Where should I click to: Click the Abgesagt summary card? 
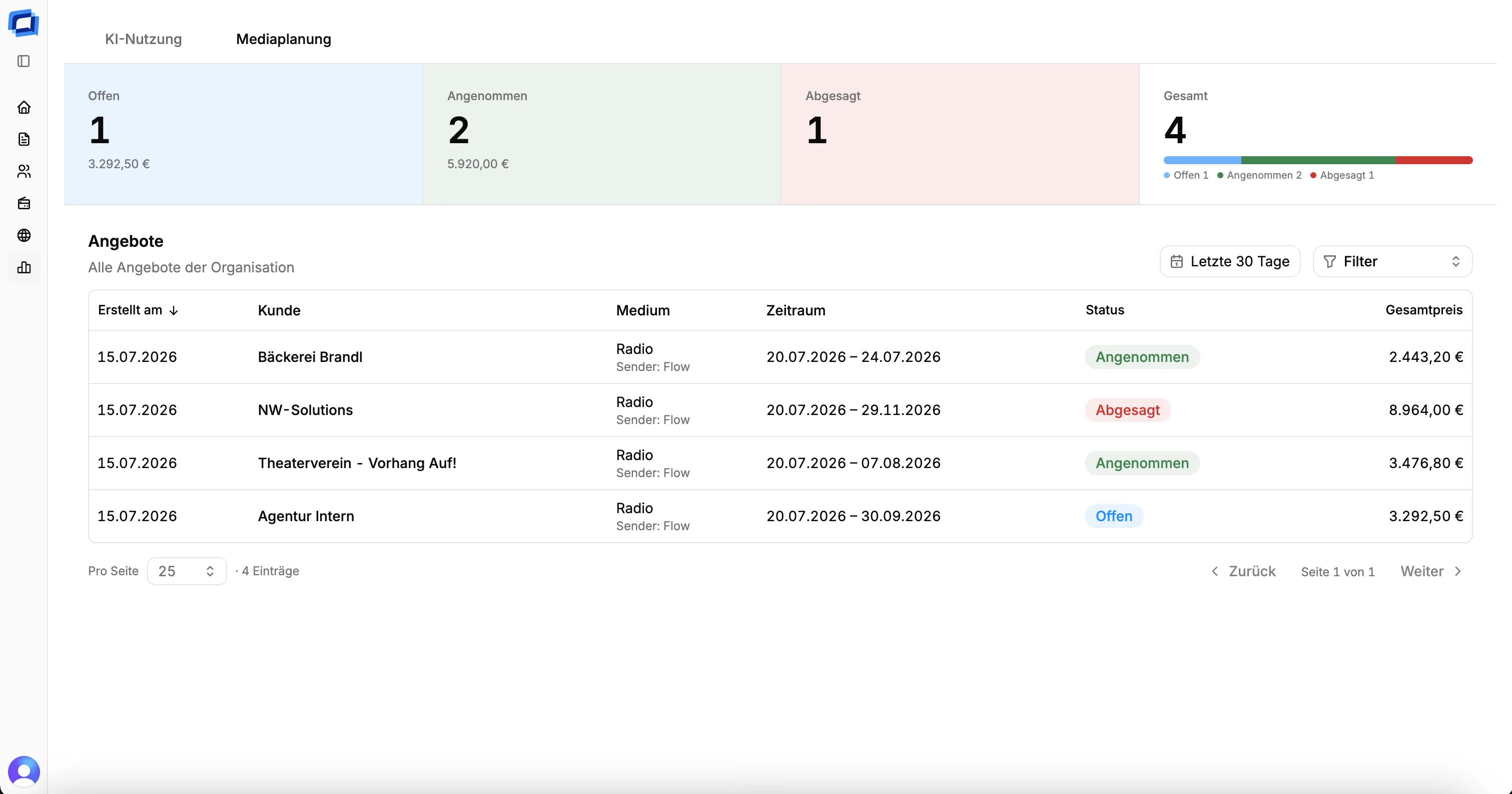960,134
